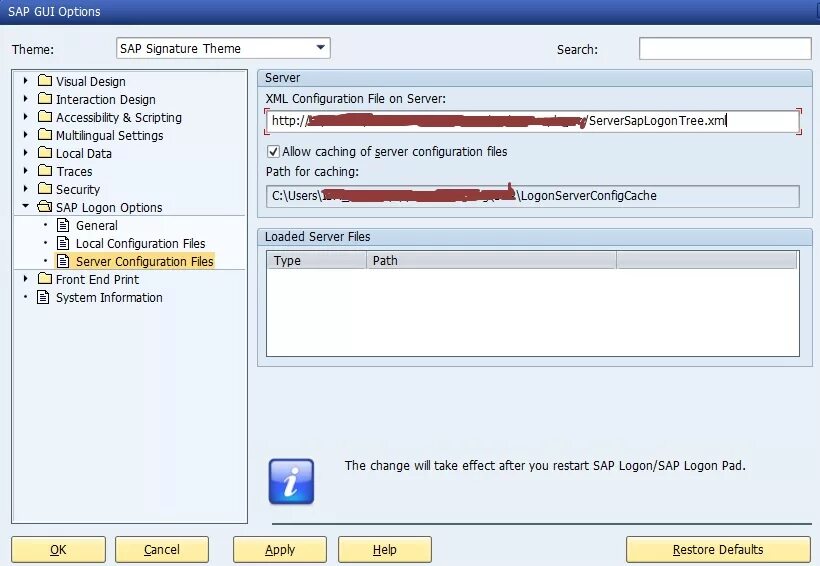Expand the Front End Print node arrow
820x566 pixels.
(25, 278)
